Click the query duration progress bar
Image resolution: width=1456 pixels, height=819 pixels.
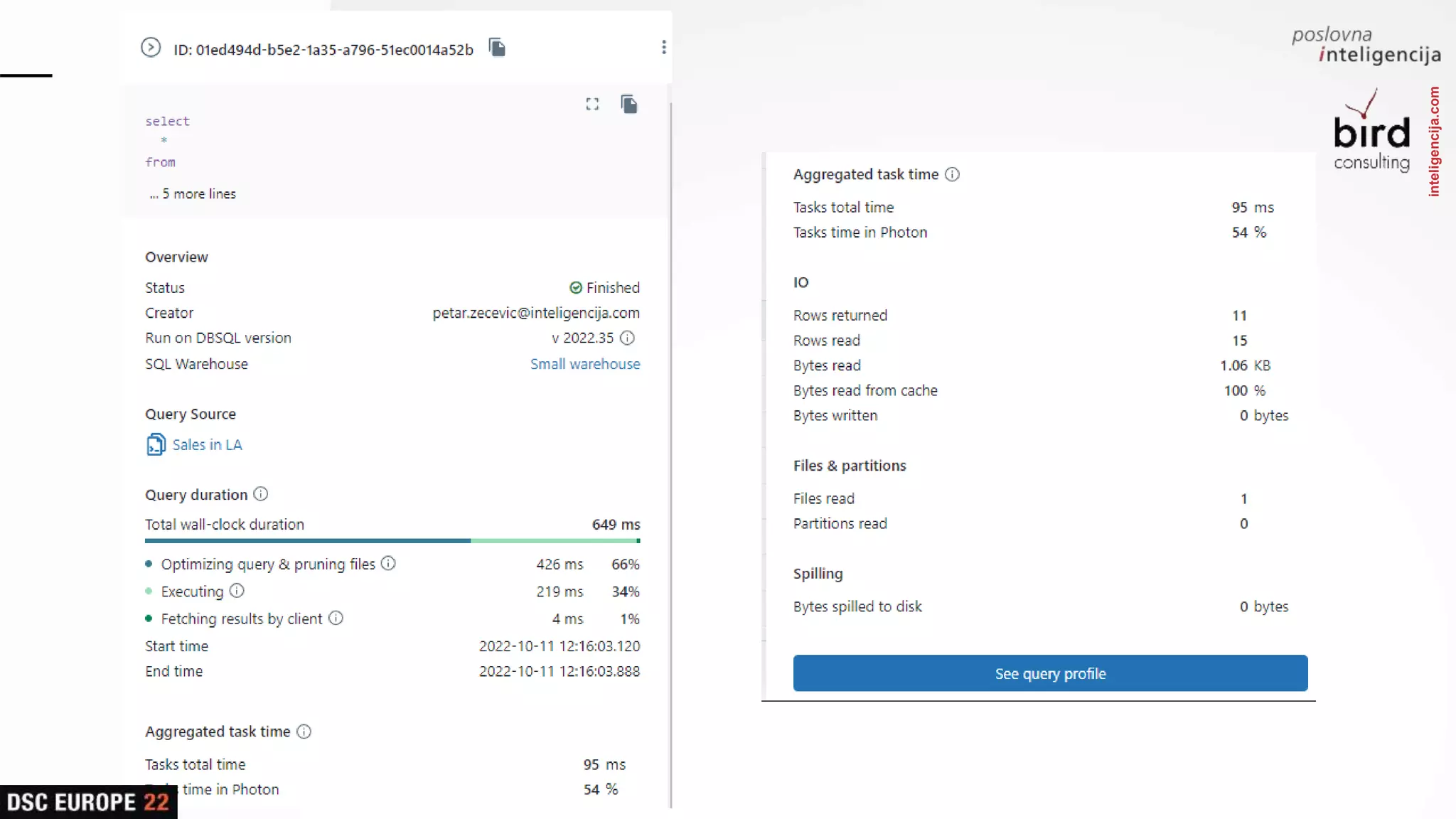click(x=392, y=541)
